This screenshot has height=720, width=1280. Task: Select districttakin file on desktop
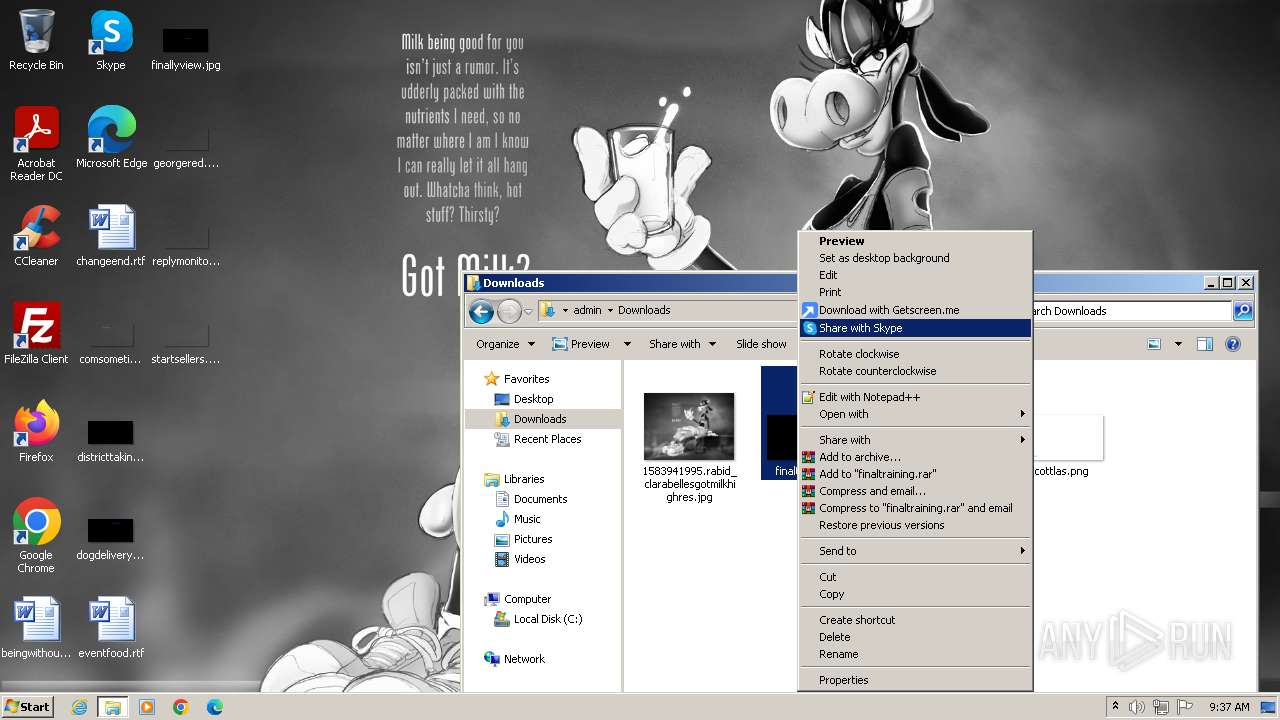pos(111,440)
